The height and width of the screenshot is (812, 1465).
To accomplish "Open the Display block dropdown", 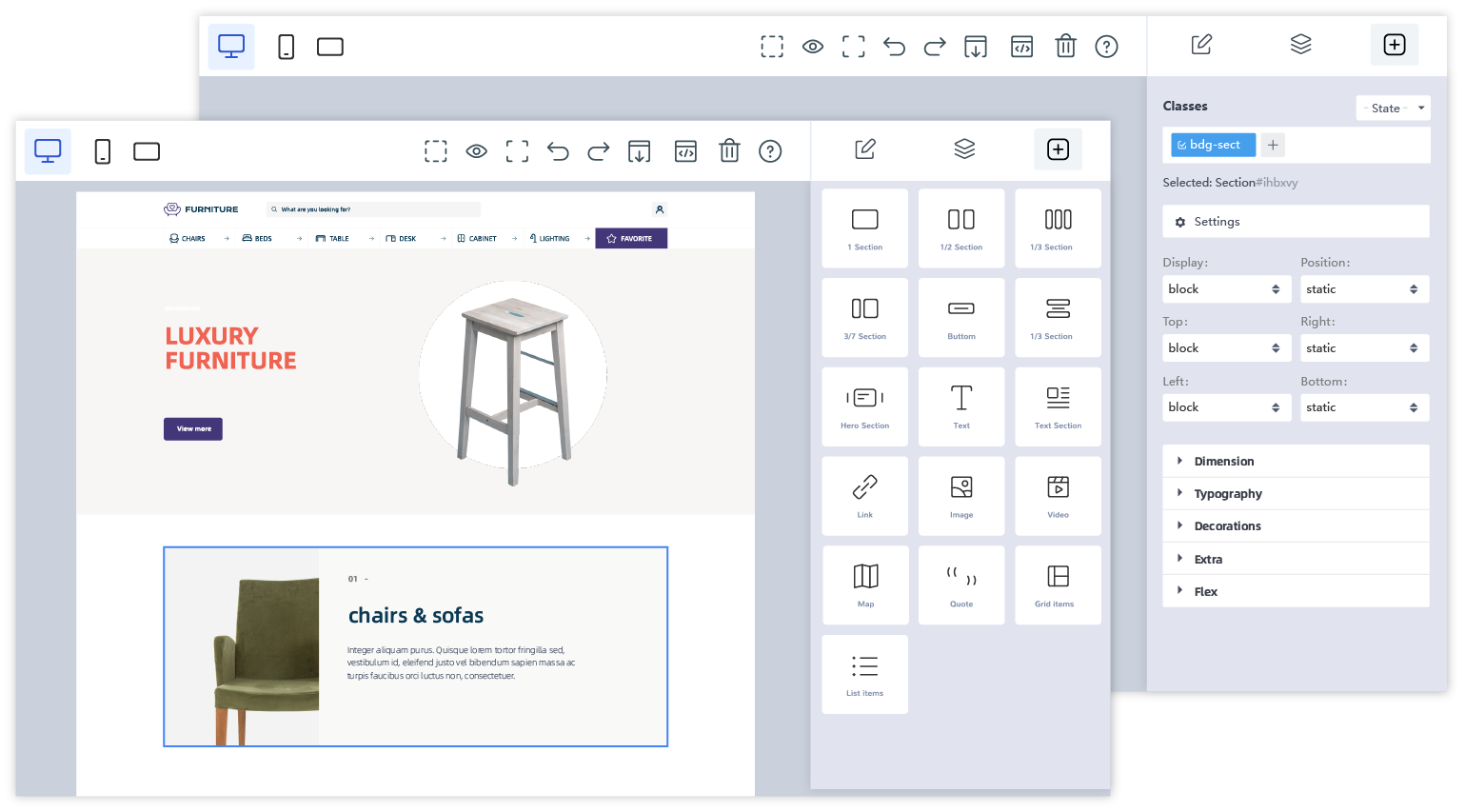I will pyautogui.click(x=1226, y=288).
